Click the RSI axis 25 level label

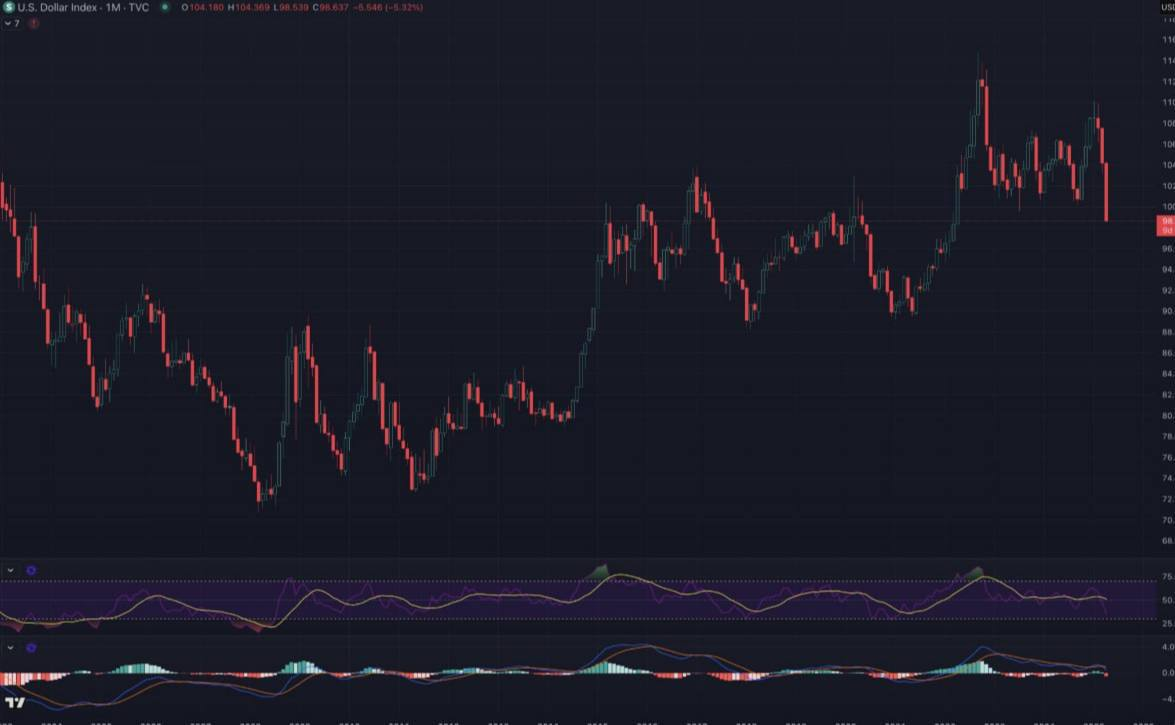1167,623
